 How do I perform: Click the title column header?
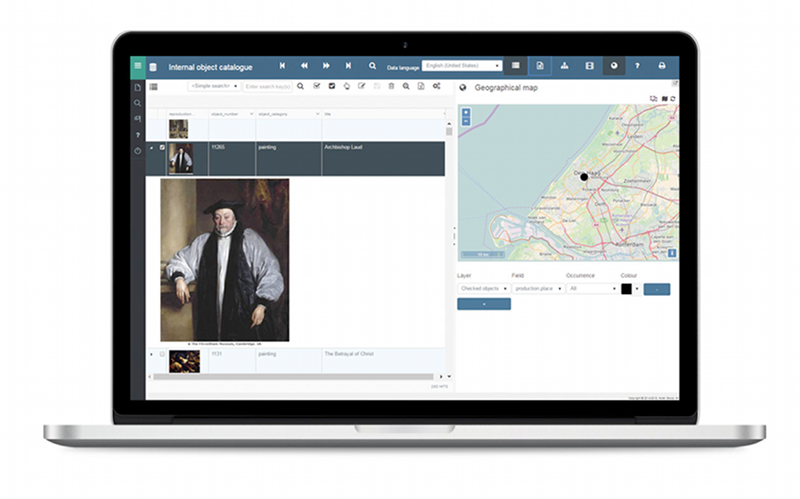click(x=383, y=114)
